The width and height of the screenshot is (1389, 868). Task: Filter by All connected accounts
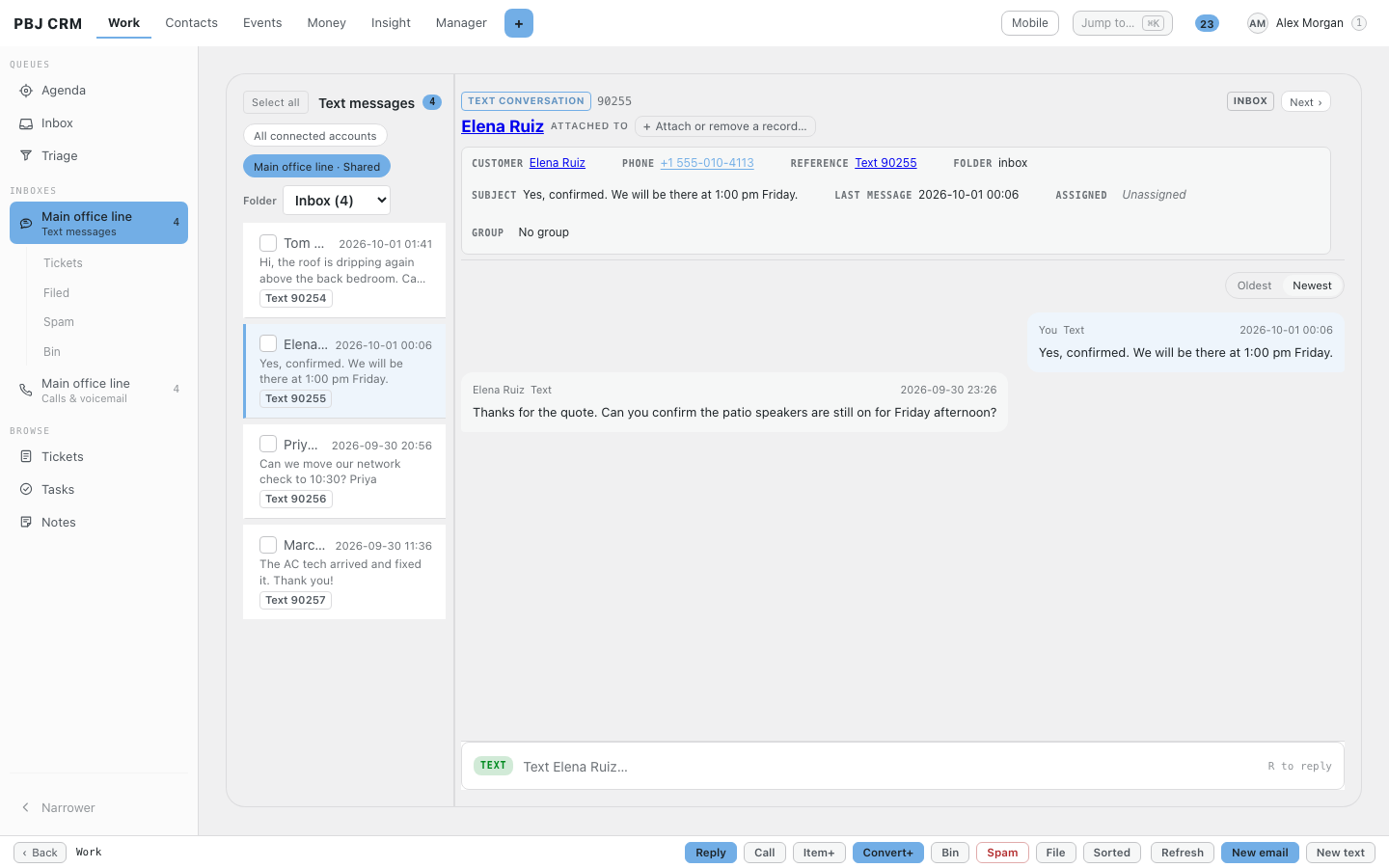click(315, 136)
